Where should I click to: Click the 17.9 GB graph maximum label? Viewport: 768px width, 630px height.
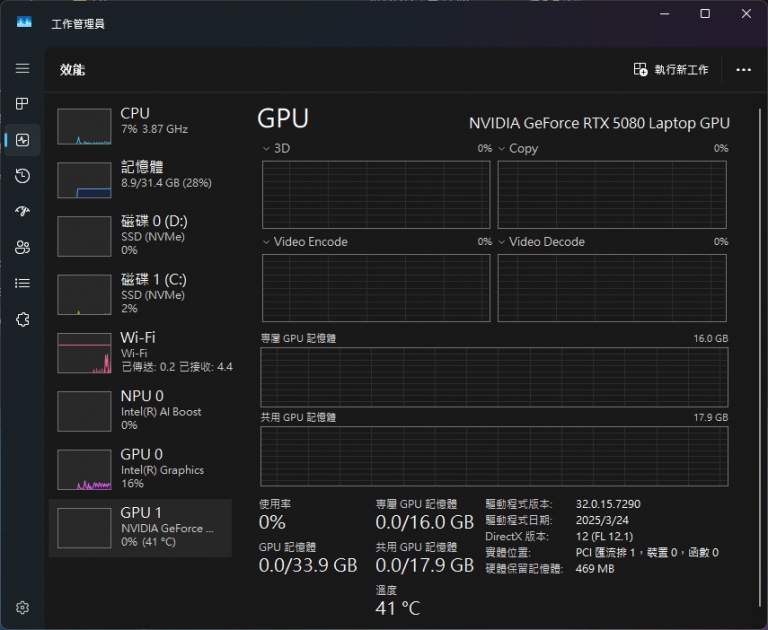point(711,417)
